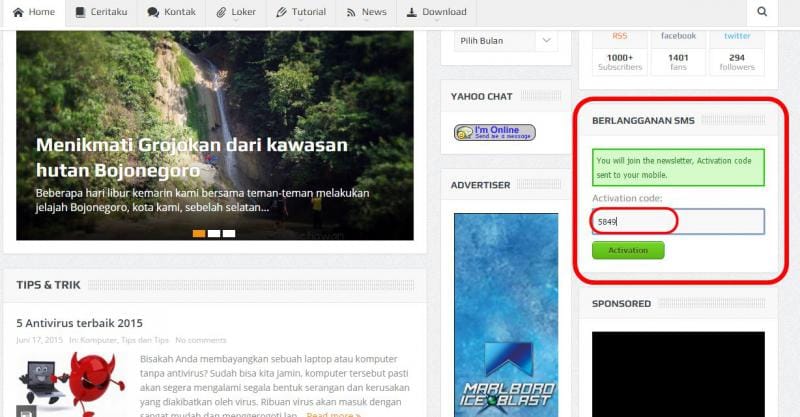Click the Activation code input field

coord(678,222)
